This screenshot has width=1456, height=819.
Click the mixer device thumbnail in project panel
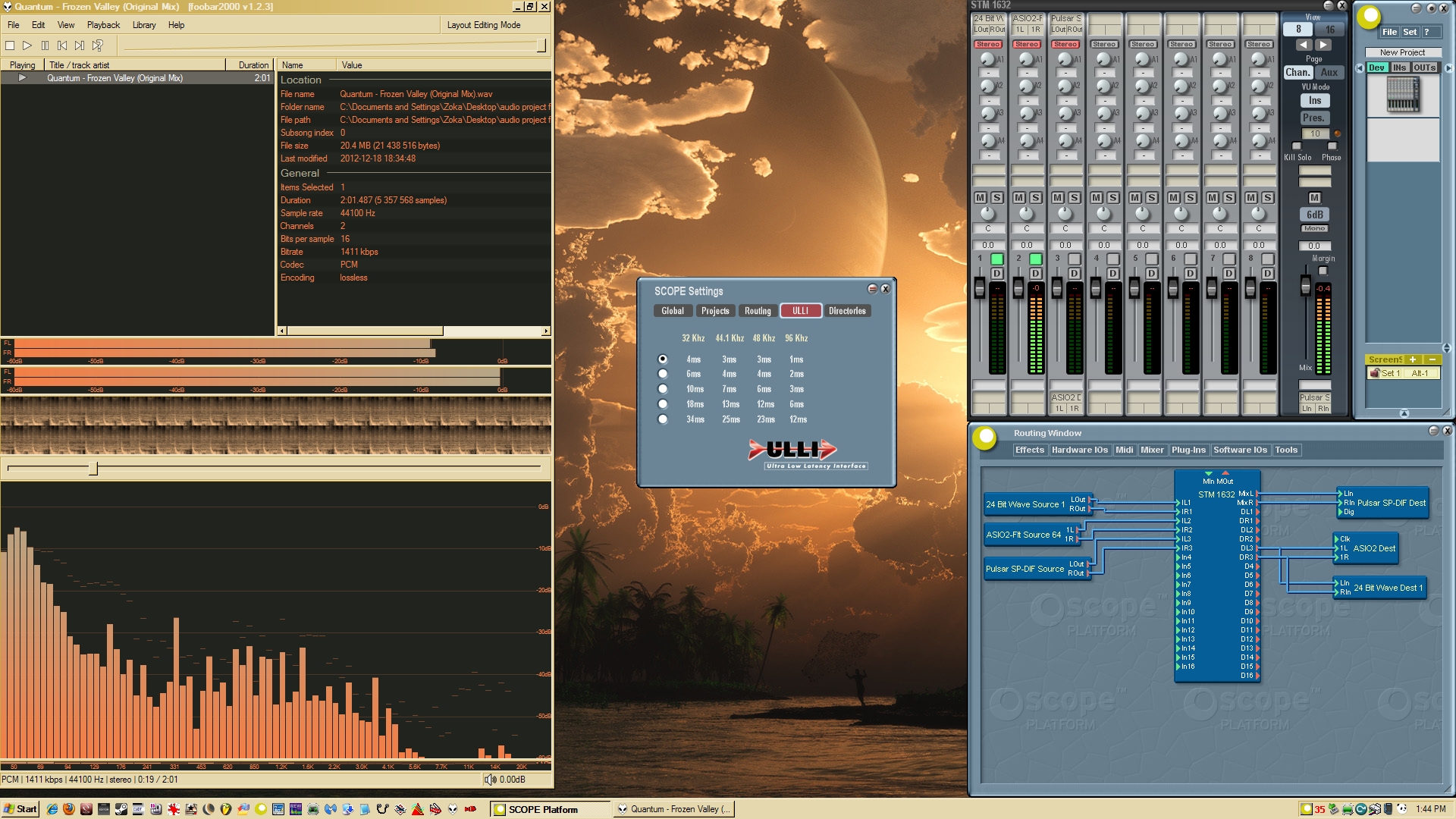coord(1403,95)
